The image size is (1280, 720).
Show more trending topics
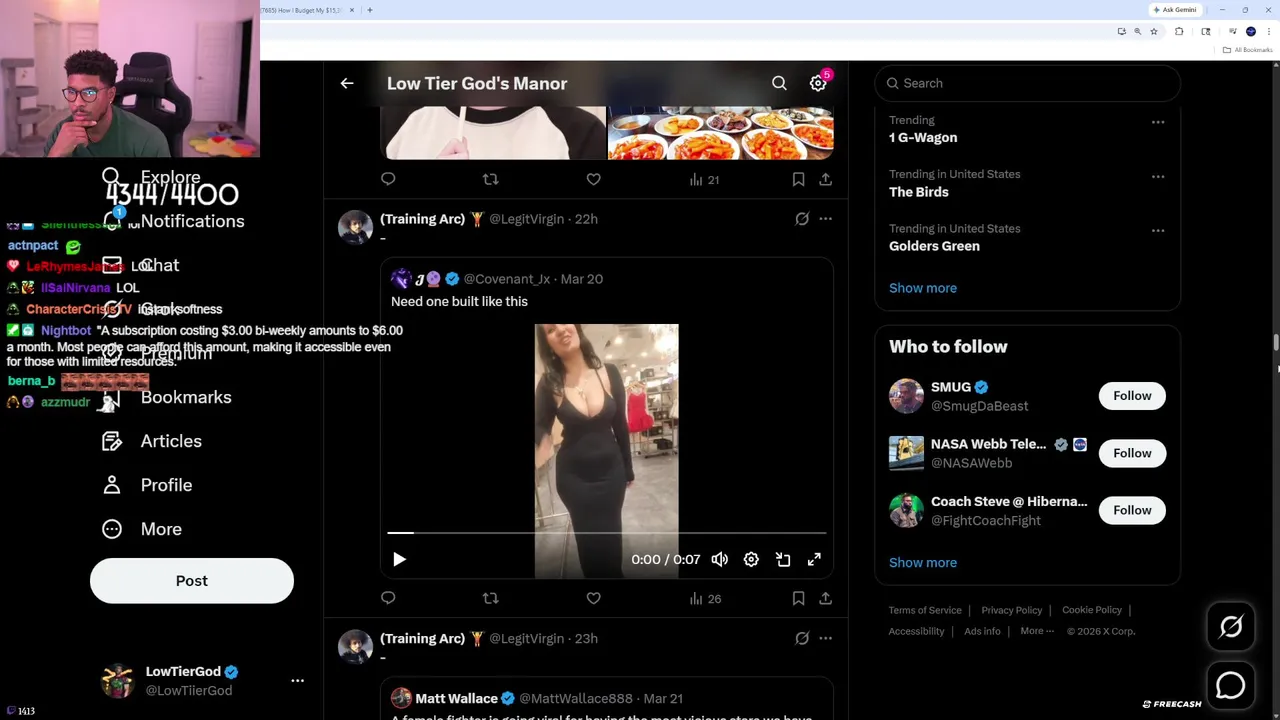point(923,288)
